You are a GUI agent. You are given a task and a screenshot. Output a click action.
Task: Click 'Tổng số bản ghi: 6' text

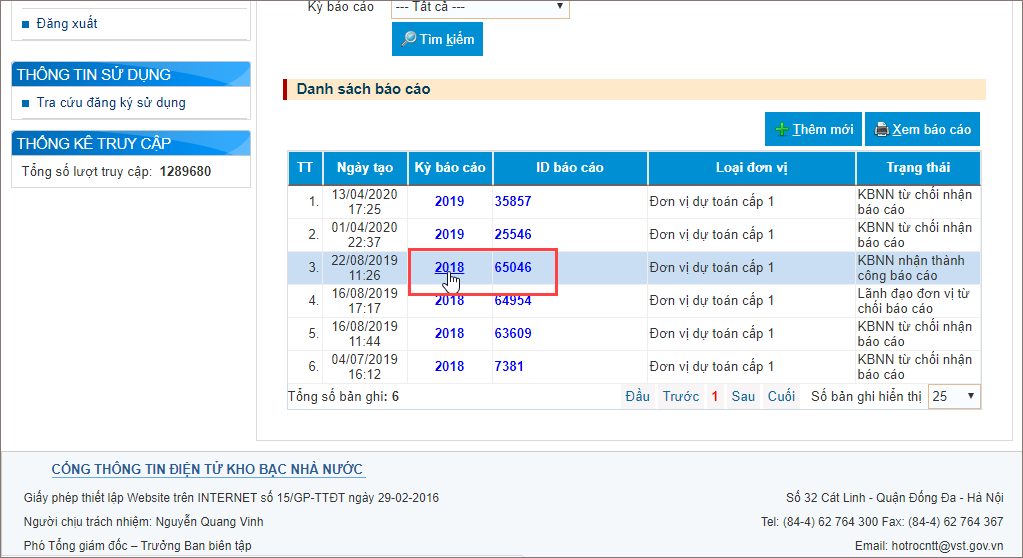coord(343,396)
